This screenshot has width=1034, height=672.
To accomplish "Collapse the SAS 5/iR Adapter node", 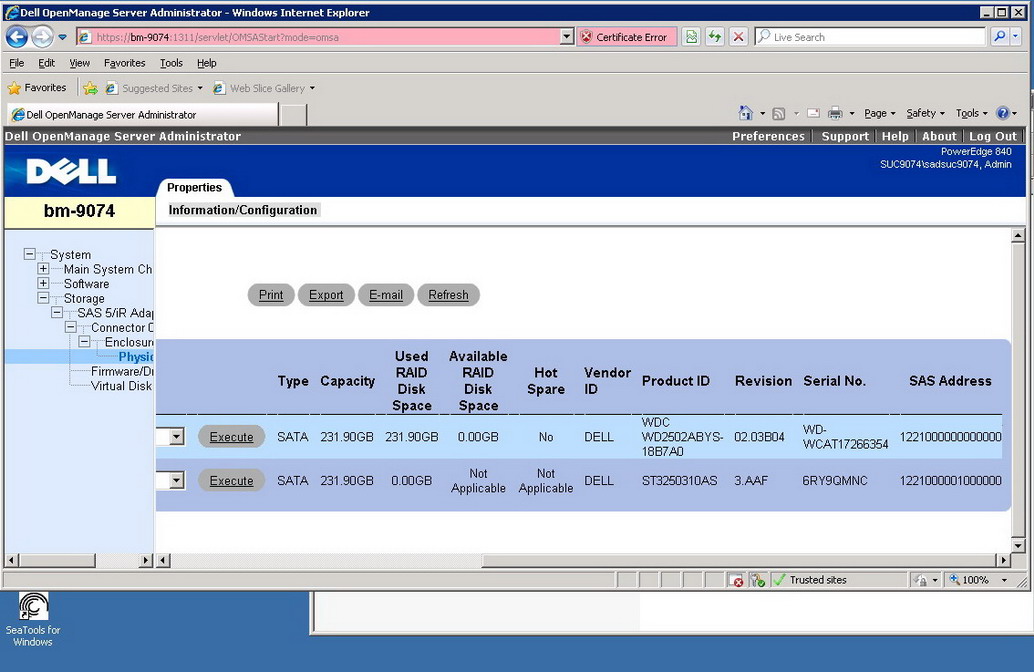I will pos(57,312).
